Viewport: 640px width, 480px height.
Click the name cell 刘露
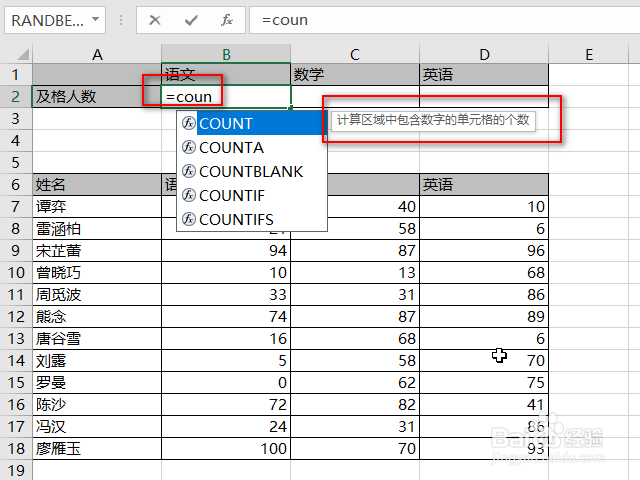pyautogui.click(x=97, y=361)
